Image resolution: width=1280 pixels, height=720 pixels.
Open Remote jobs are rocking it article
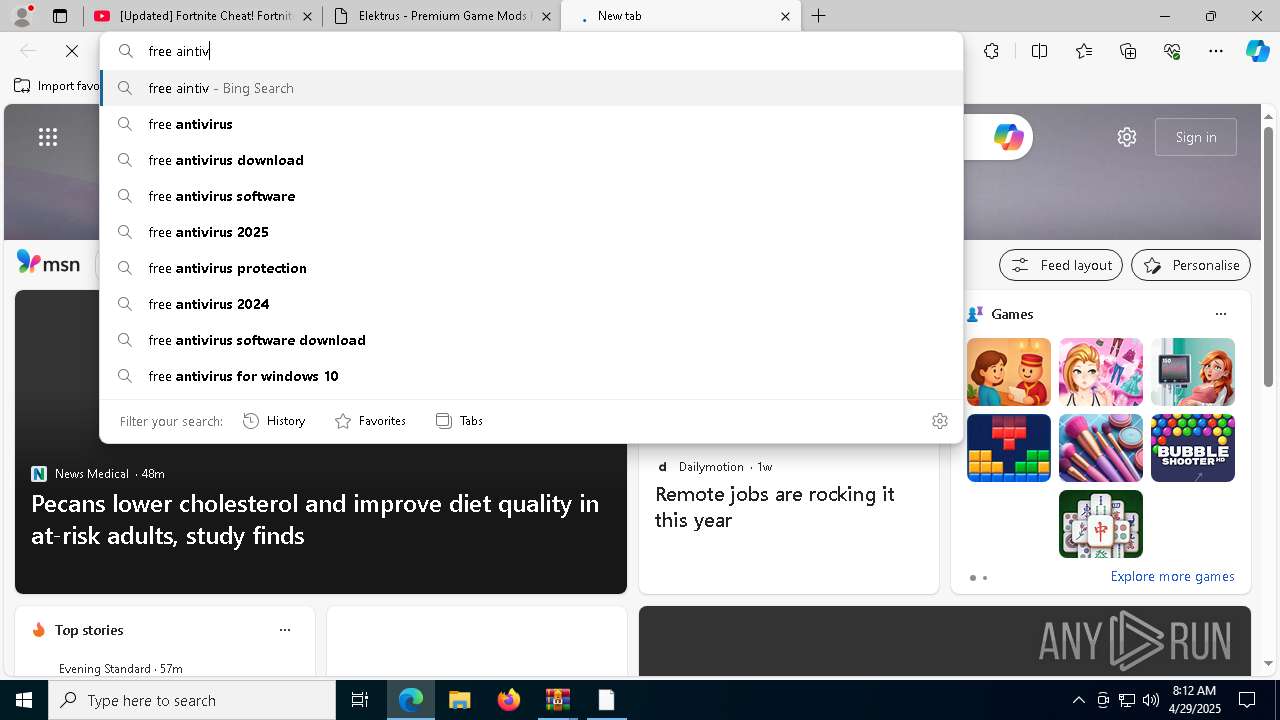point(775,507)
